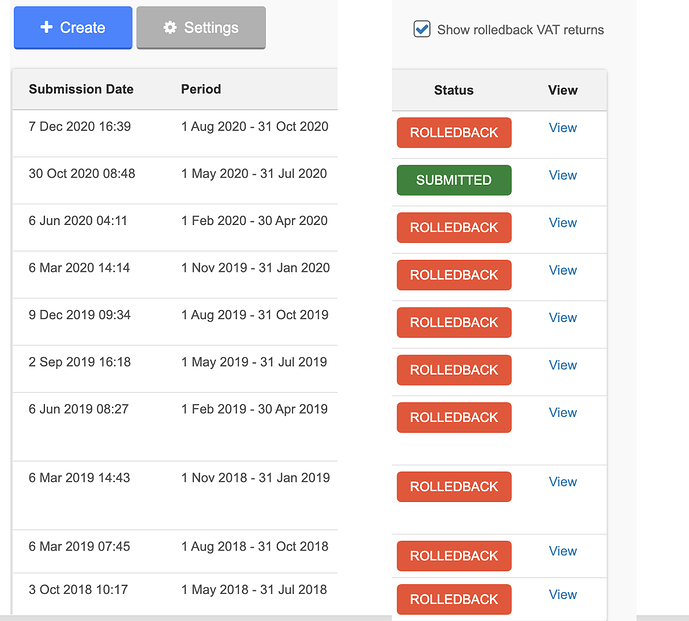
Task: Click the Submission Date column header
Action: point(81,89)
